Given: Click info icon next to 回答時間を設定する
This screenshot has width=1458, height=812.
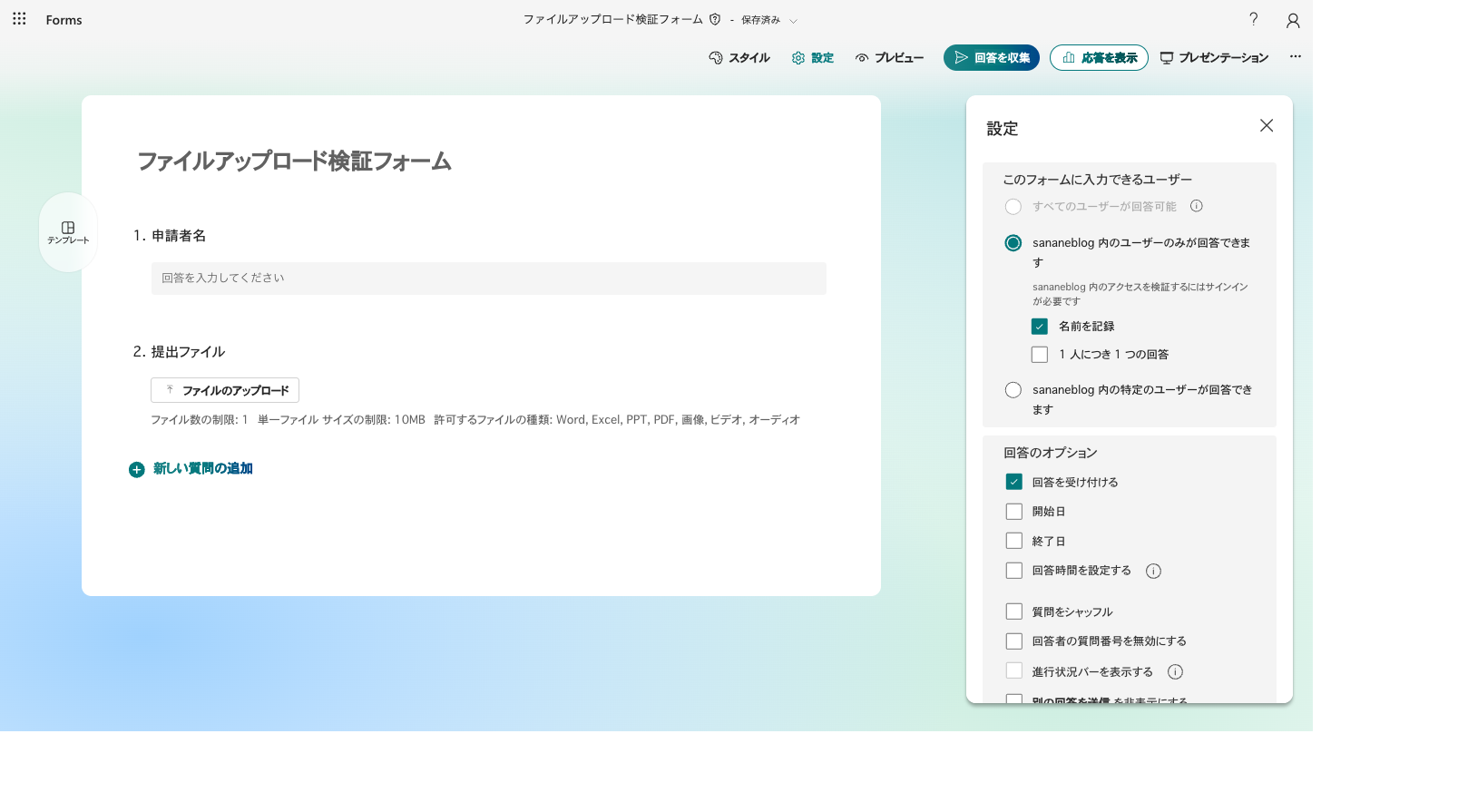Looking at the screenshot, I should [1153, 571].
